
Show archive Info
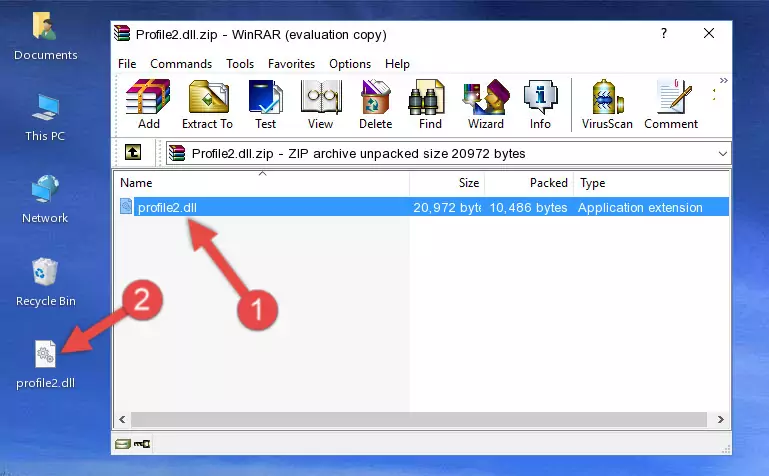(x=540, y=104)
